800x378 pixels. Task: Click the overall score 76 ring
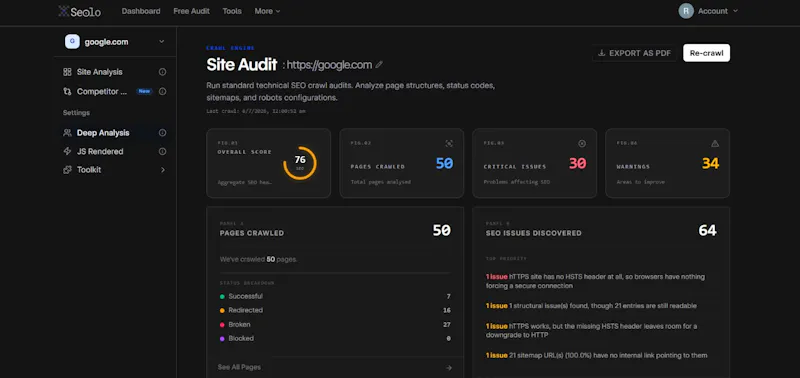[300, 163]
